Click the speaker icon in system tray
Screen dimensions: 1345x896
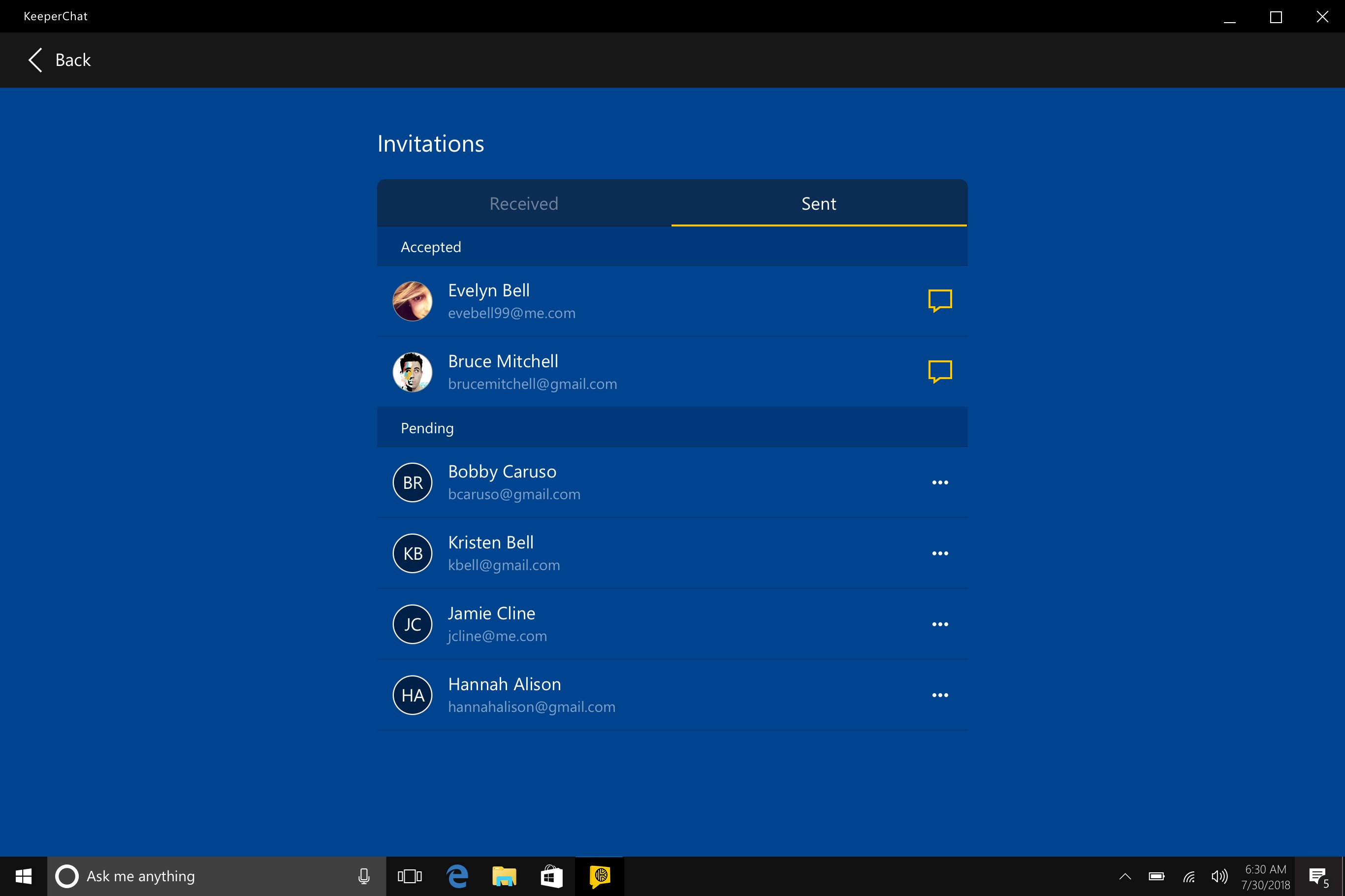(1219, 875)
